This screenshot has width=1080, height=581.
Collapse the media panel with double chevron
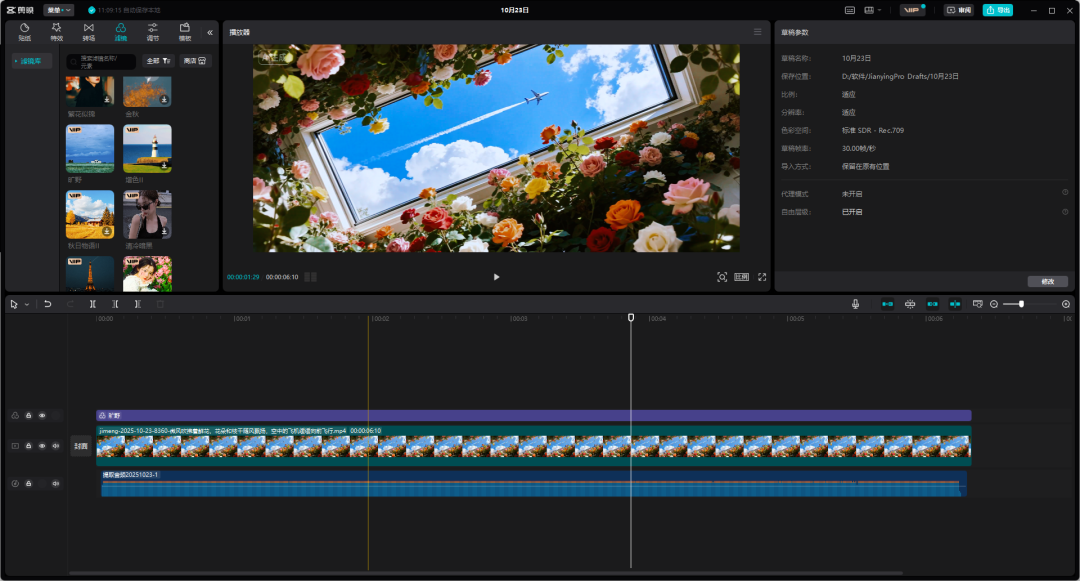(210, 32)
